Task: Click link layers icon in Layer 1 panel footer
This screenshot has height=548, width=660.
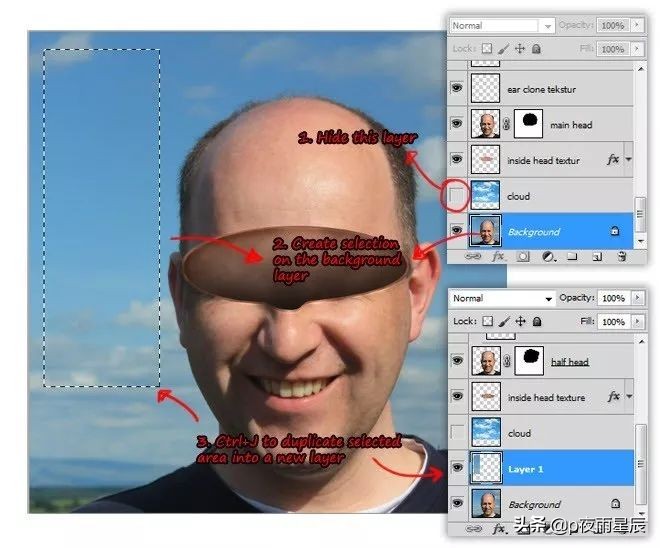Action: 474,529
